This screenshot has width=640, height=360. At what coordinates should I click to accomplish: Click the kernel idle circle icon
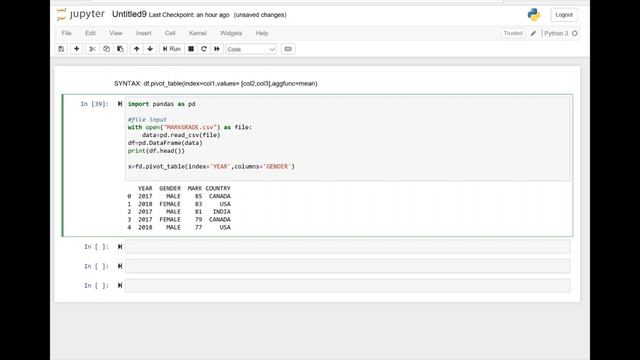click(x=575, y=33)
